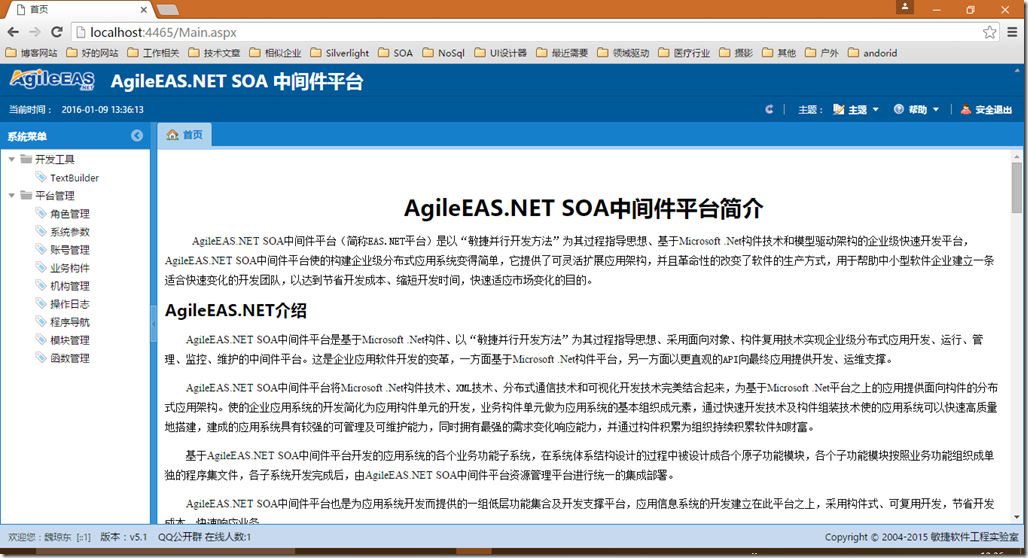
Task: Open 机构管理 in the menu tree
Action: coord(69,286)
